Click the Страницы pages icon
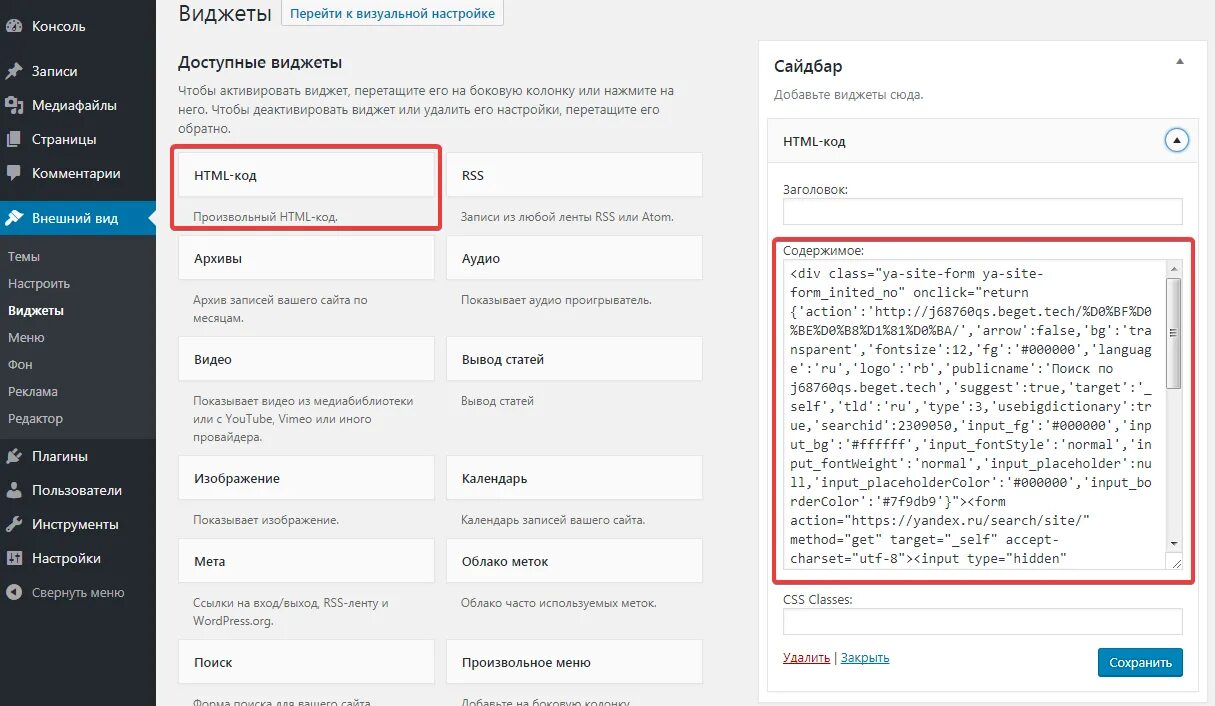 point(14,139)
